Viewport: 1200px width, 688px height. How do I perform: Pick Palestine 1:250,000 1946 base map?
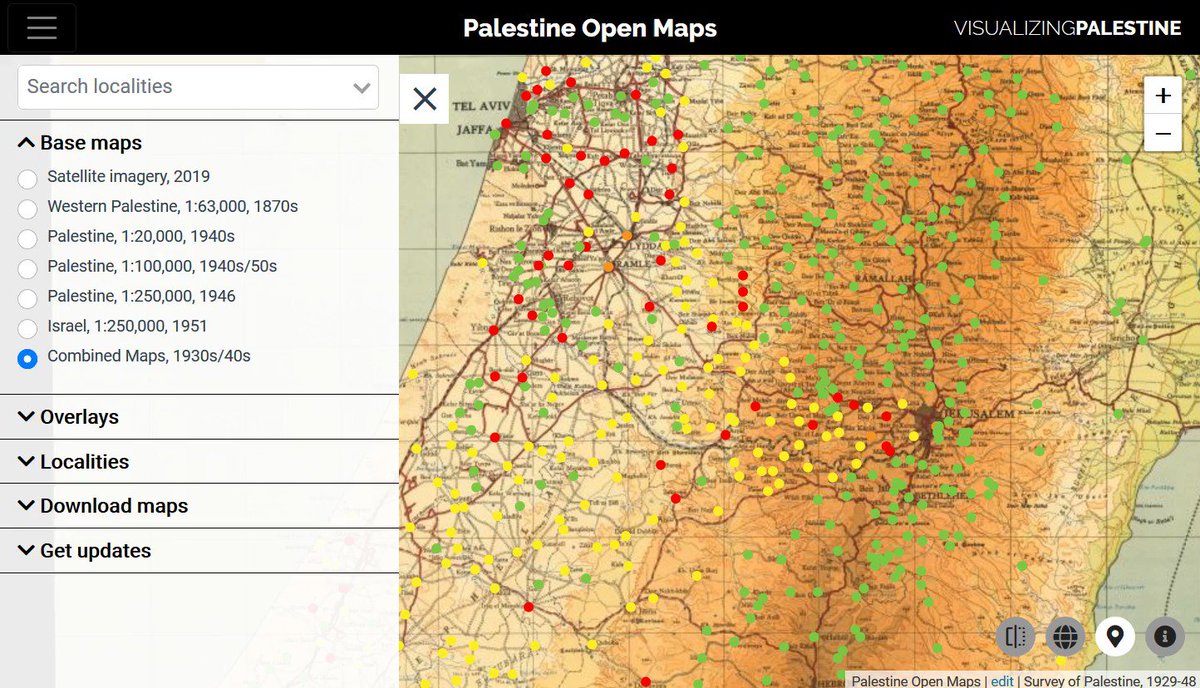(28, 298)
